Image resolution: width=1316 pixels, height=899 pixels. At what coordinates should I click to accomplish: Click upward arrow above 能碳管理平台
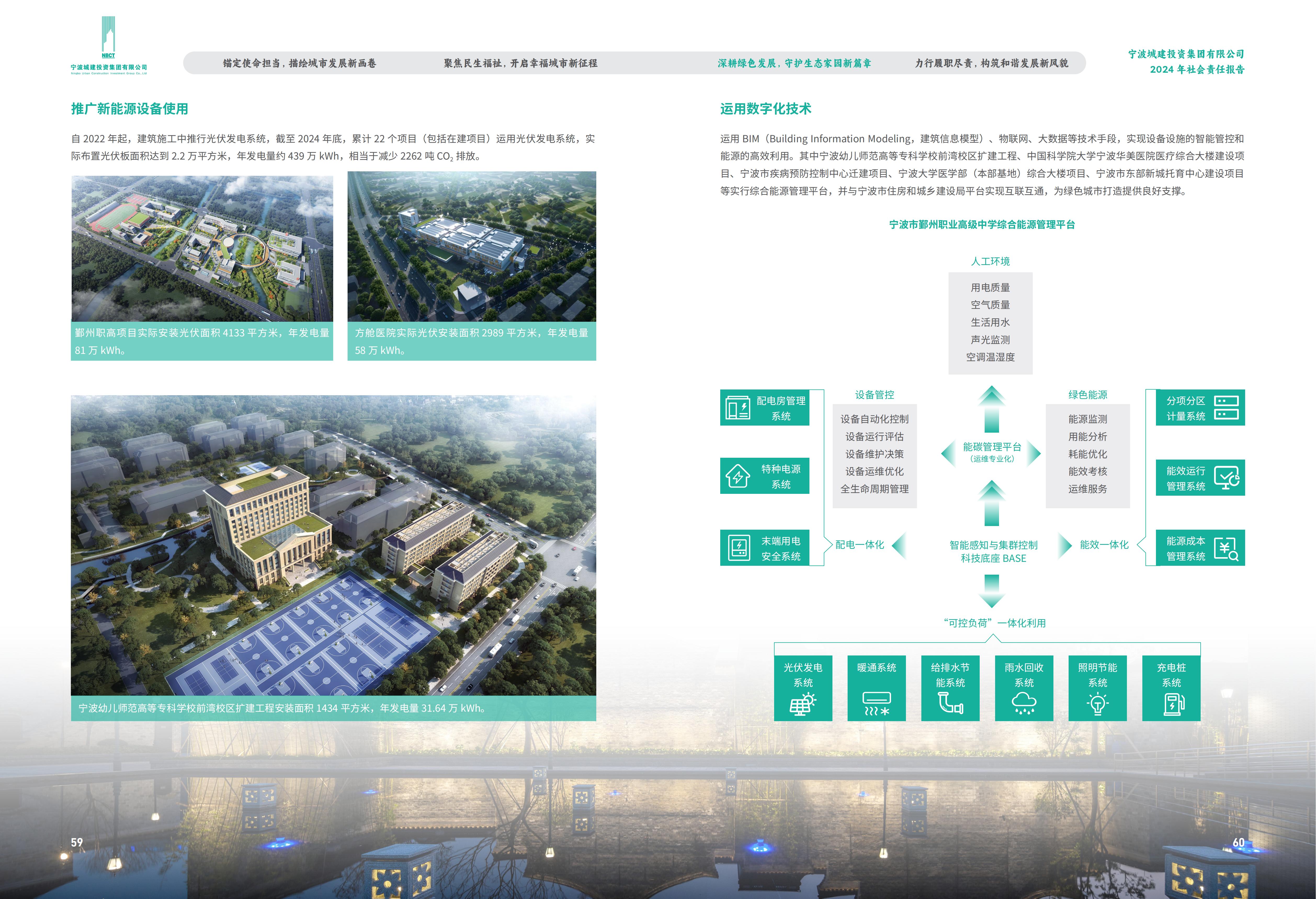pyautogui.click(x=991, y=410)
